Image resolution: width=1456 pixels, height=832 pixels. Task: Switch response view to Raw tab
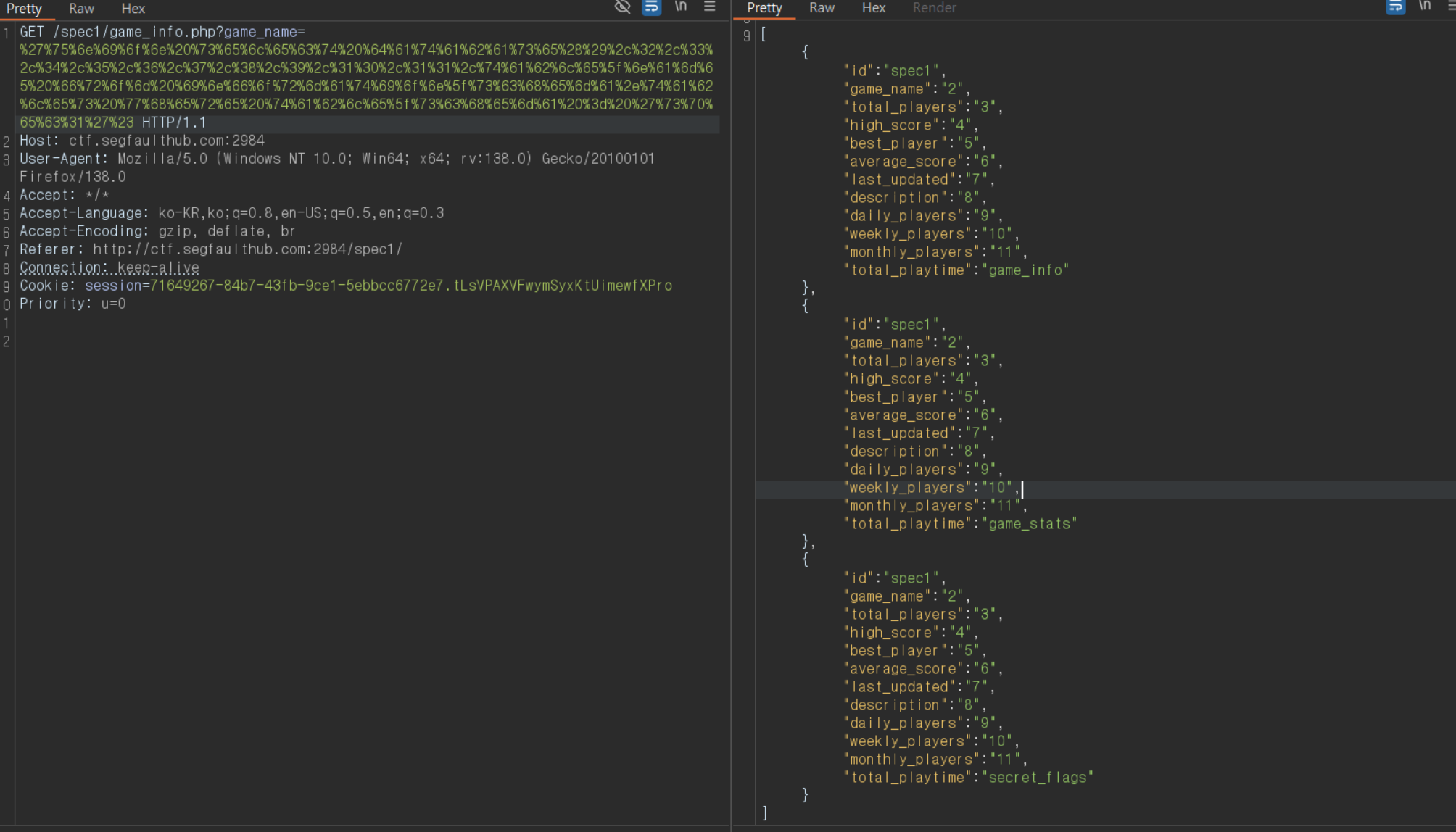[x=822, y=8]
